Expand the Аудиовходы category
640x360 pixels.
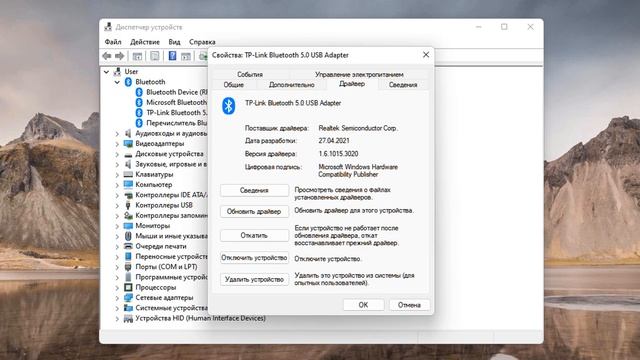point(117,133)
